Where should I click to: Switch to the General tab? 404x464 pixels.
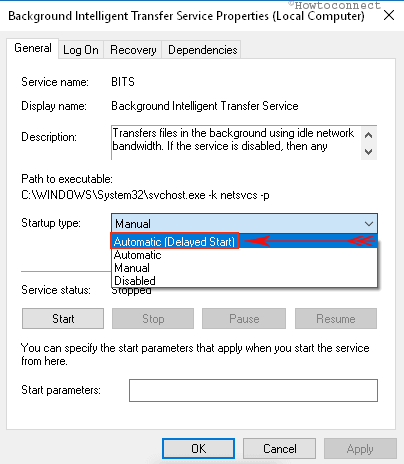click(33, 49)
